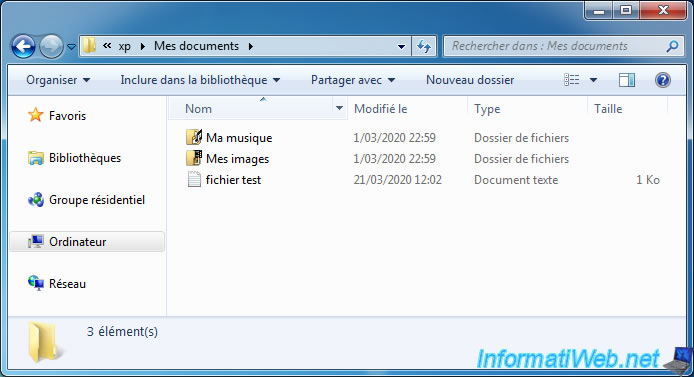Click the Ordinateur computer icon
The width and height of the screenshot is (694, 377).
[35, 242]
